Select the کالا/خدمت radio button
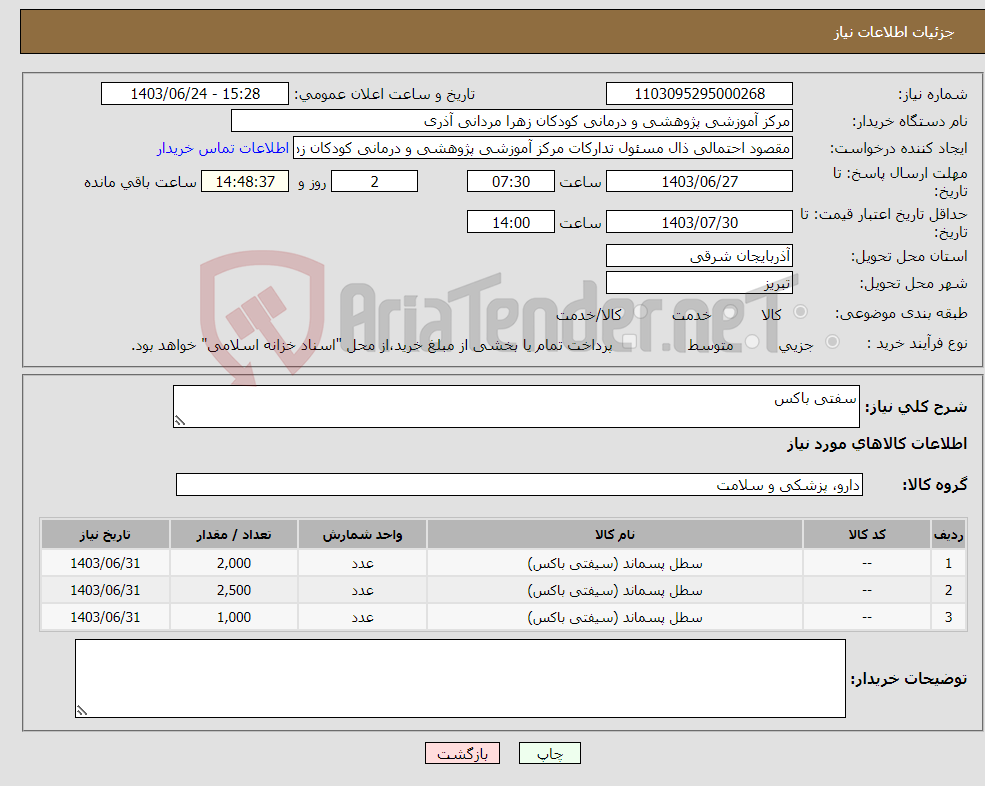This screenshot has height=786, width=985. coord(640,312)
